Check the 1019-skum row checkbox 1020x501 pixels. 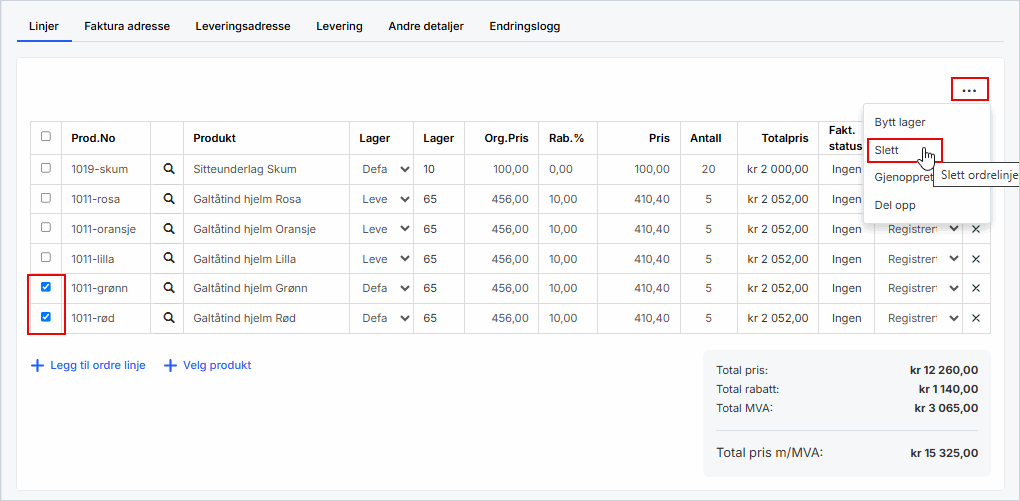tap(46, 168)
